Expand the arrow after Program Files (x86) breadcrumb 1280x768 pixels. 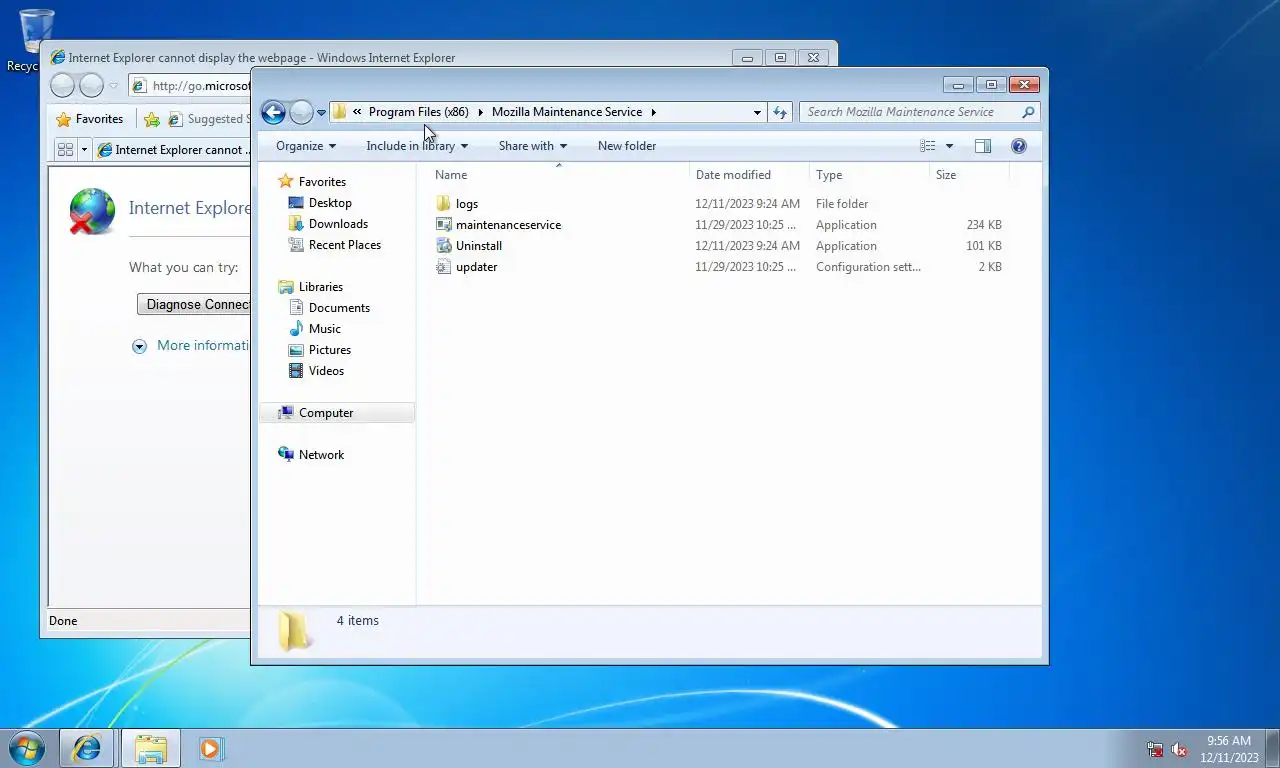point(480,112)
